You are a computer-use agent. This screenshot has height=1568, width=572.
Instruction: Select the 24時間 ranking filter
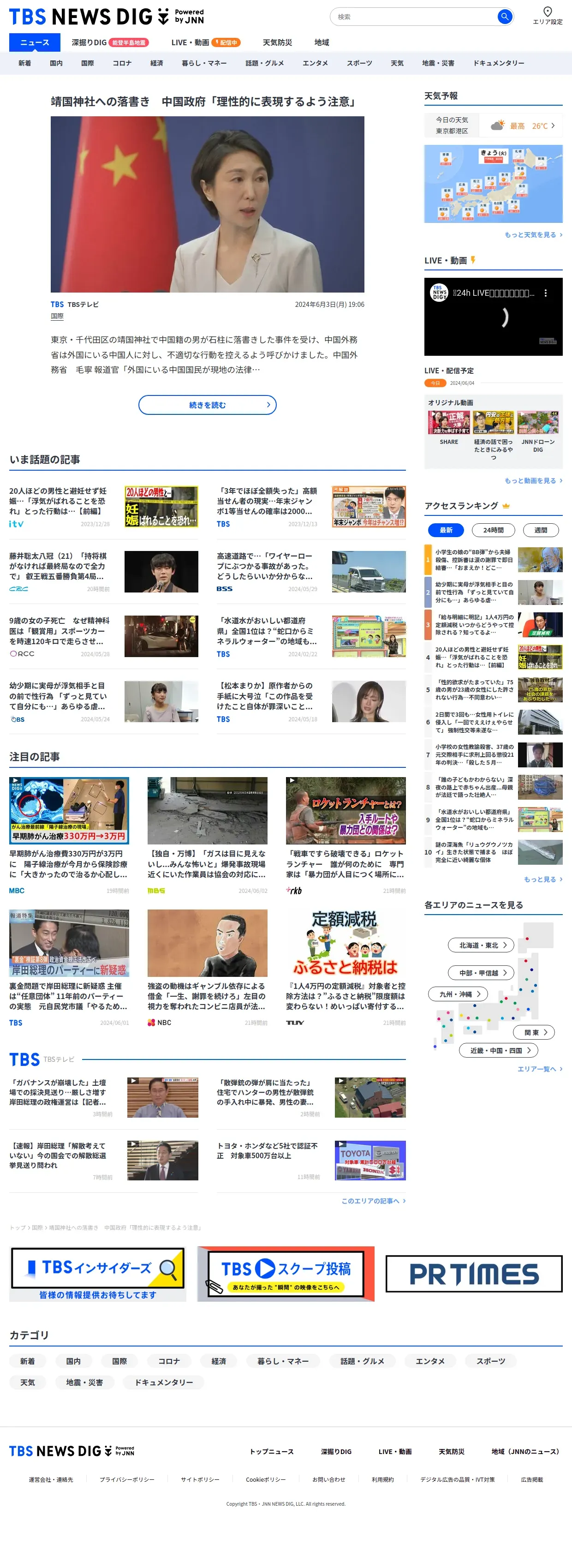[x=494, y=530]
